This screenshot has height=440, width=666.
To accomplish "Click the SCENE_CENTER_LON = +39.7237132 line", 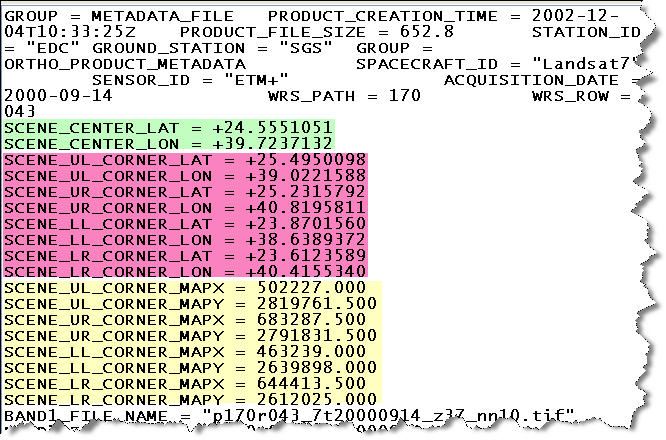I will (168, 144).
